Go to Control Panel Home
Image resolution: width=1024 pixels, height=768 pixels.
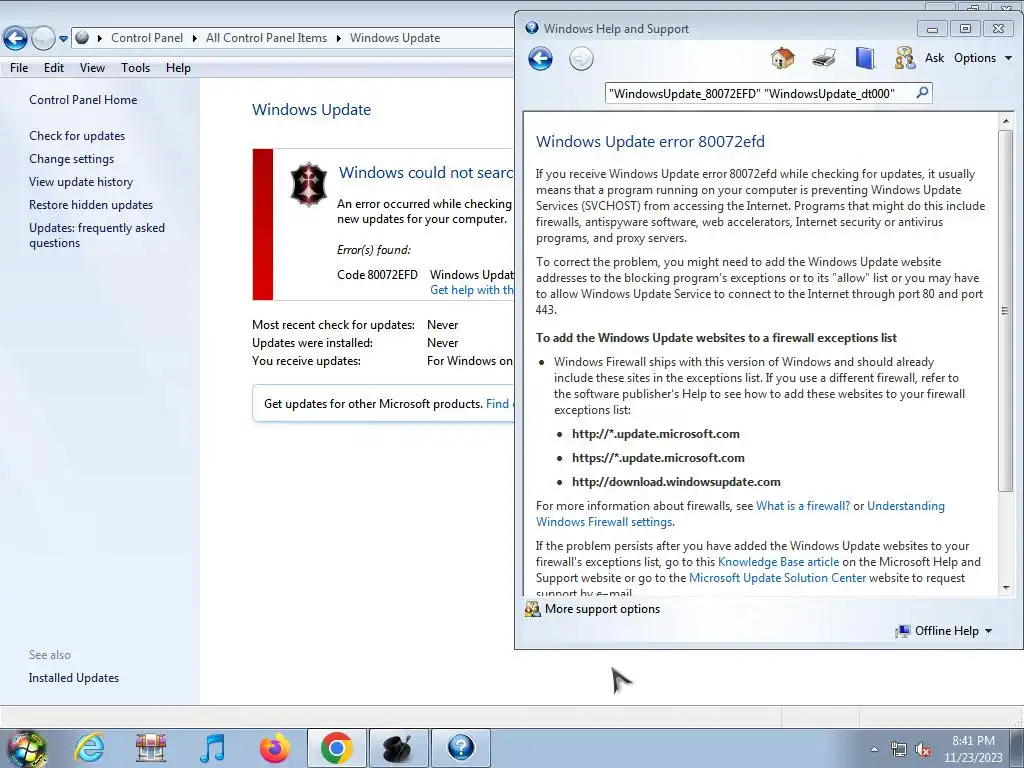tap(83, 99)
